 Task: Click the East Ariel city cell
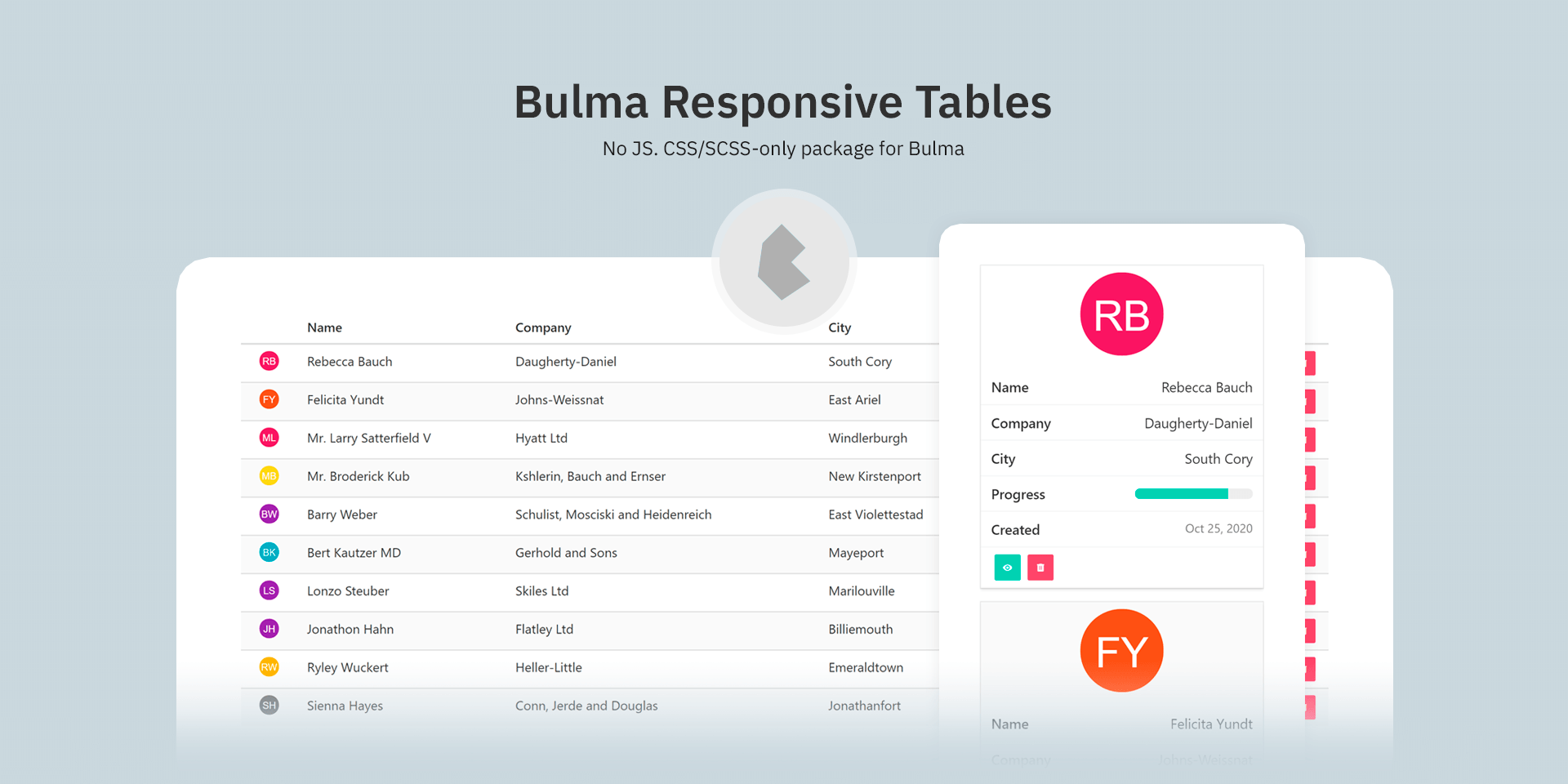coord(854,400)
